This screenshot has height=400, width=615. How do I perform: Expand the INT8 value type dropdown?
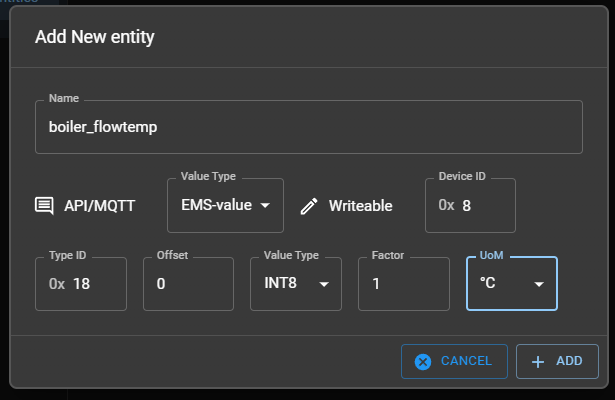(323, 284)
